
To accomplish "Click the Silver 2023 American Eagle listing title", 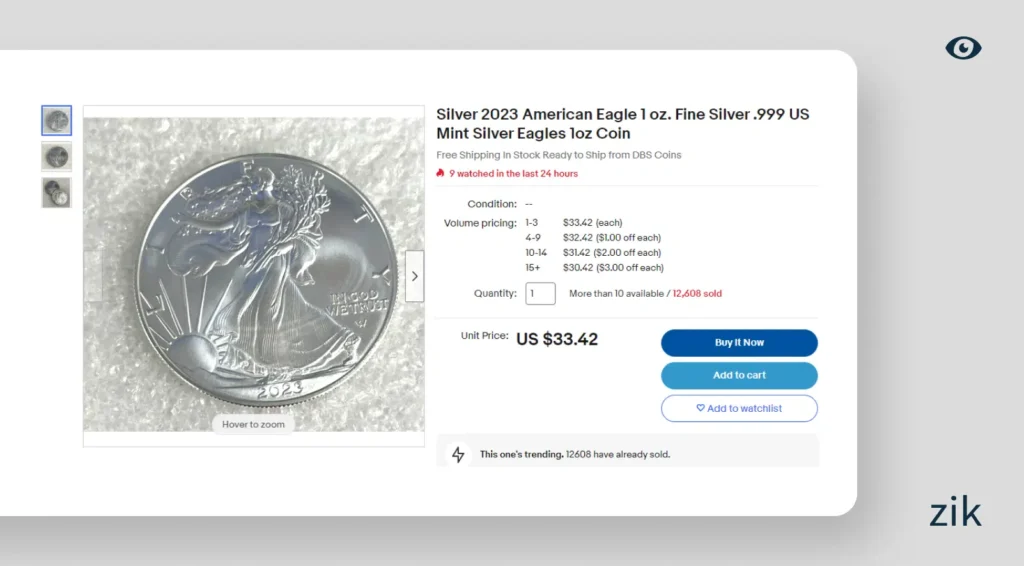I will pos(622,124).
